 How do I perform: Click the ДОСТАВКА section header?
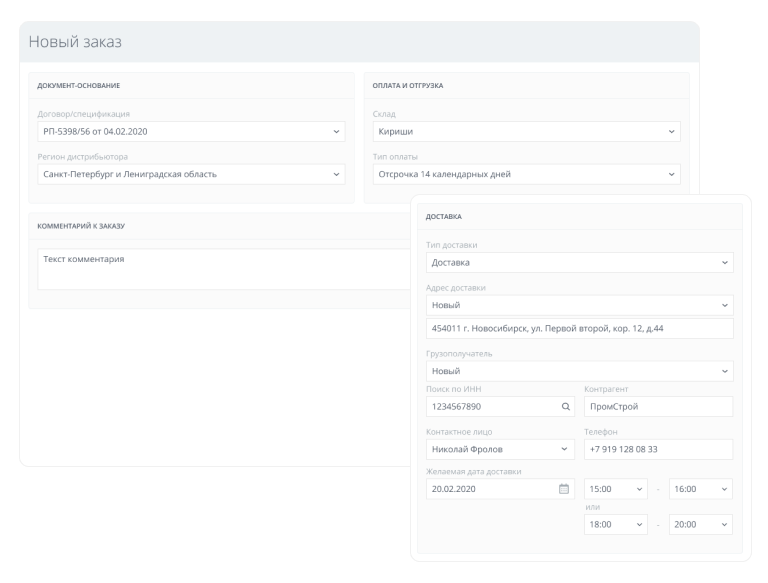pos(444,217)
